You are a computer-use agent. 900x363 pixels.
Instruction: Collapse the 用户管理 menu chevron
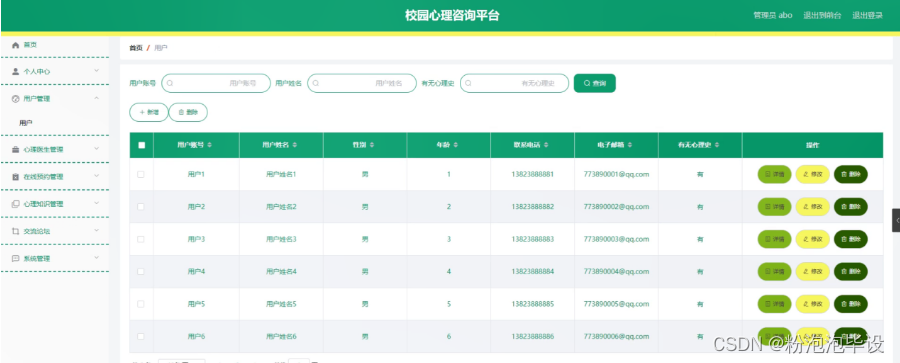point(96,98)
